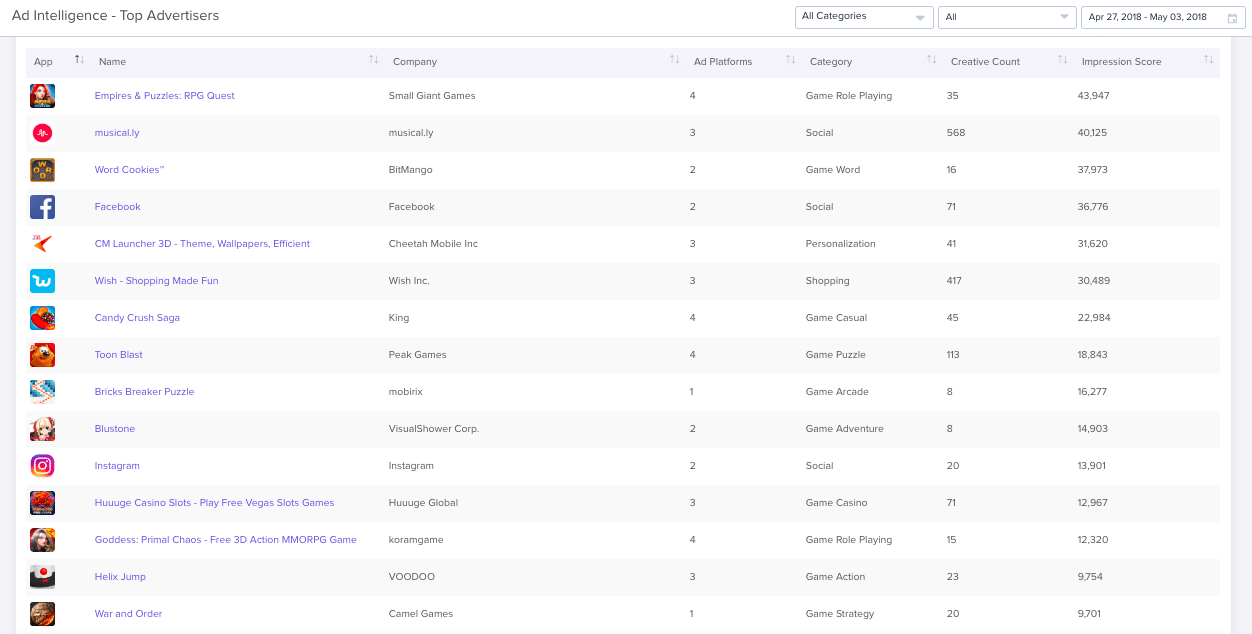Click the Empires & Puzzles app icon

tap(42, 96)
